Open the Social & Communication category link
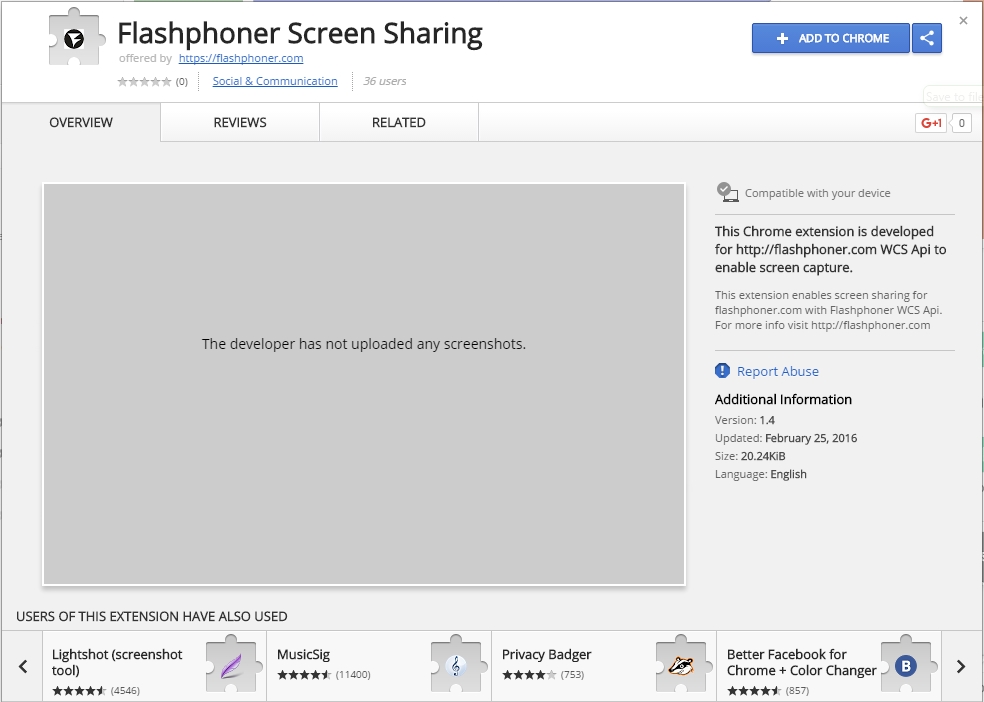The image size is (984, 702). [275, 81]
